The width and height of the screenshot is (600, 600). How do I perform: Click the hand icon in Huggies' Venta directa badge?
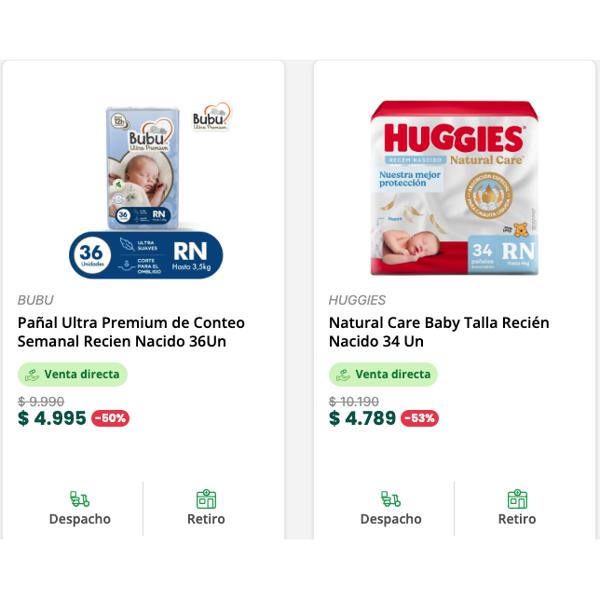(x=343, y=375)
